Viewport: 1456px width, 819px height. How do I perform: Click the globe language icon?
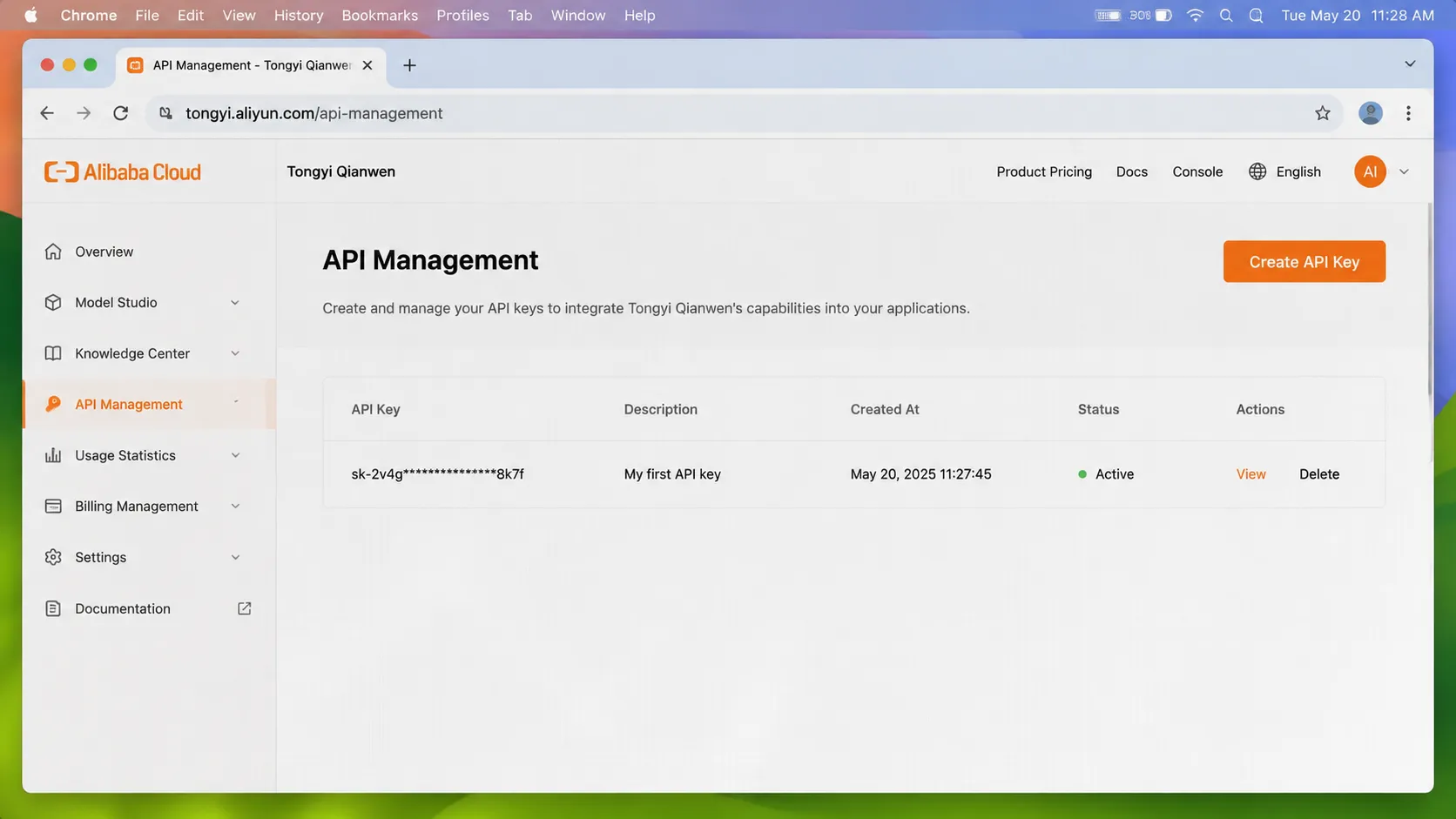(x=1257, y=171)
